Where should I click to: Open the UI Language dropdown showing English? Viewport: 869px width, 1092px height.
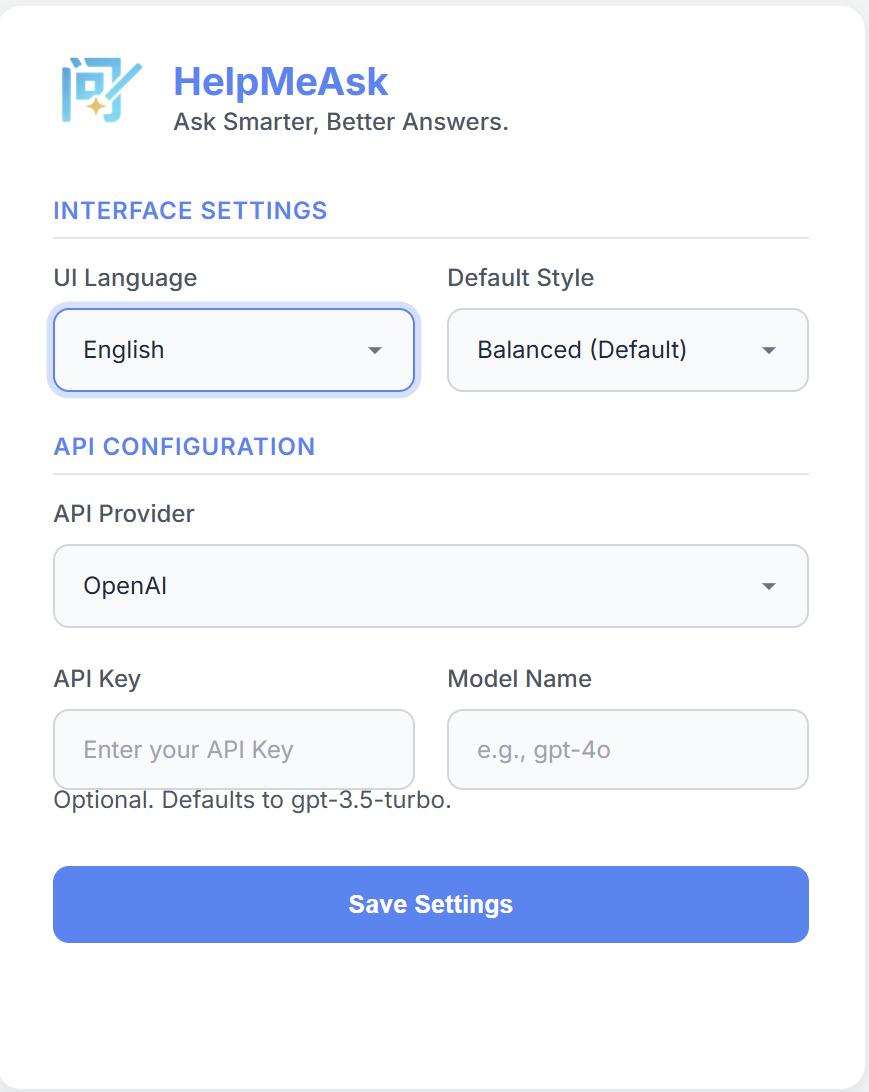coord(234,350)
